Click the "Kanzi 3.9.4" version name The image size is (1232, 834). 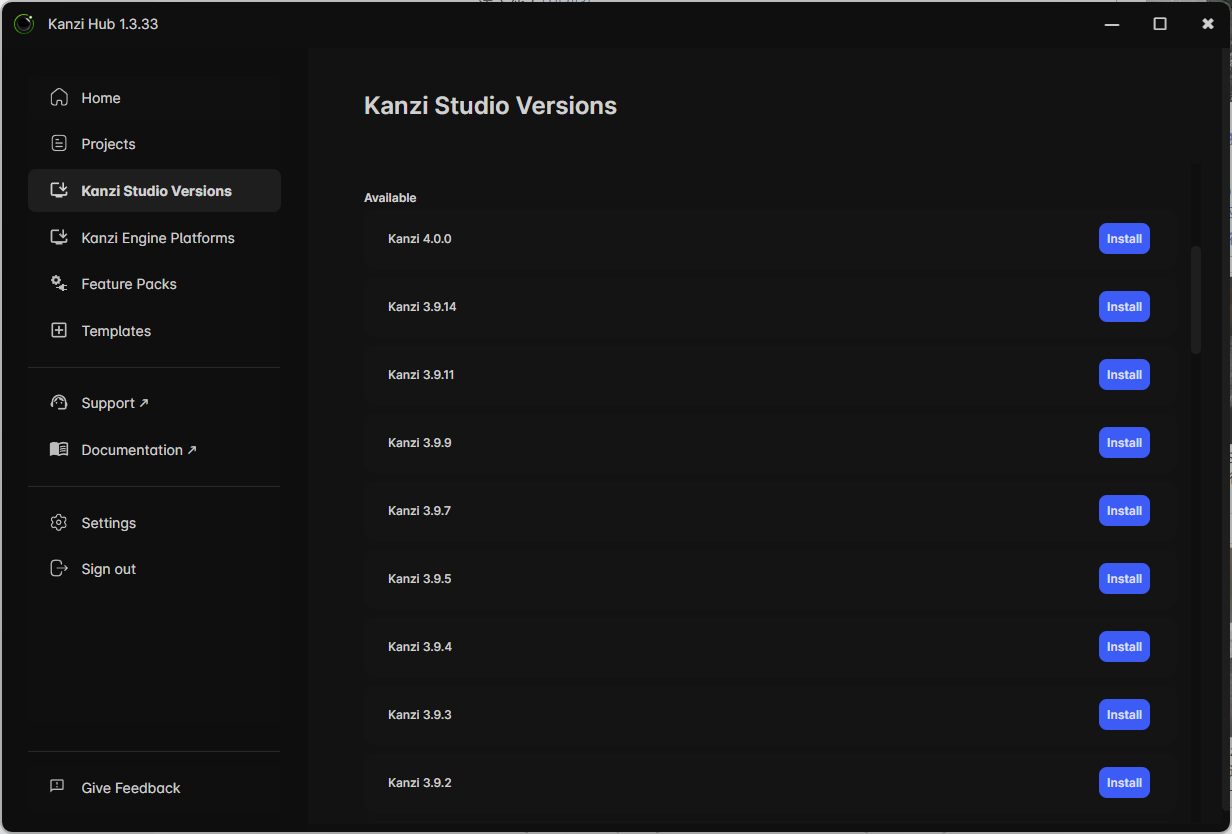point(420,647)
